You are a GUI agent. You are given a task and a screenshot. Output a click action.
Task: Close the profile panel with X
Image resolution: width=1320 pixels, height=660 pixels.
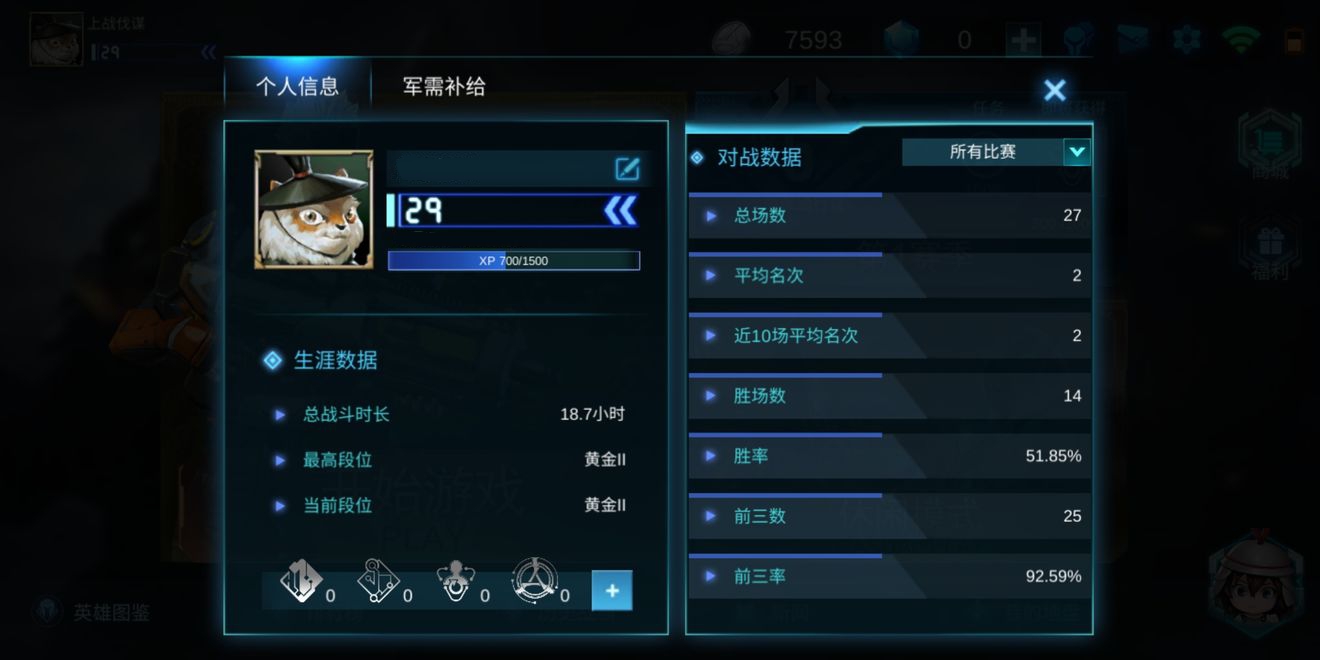pyautogui.click(x=1054, y=91)
